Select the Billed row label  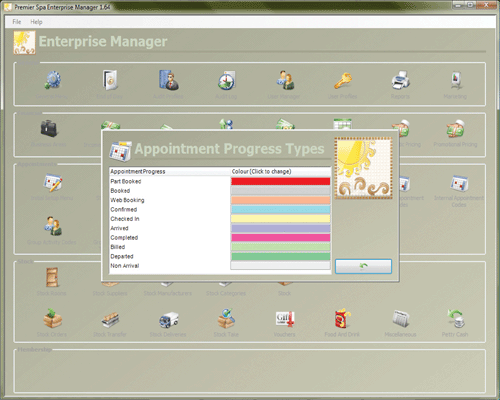118,247
